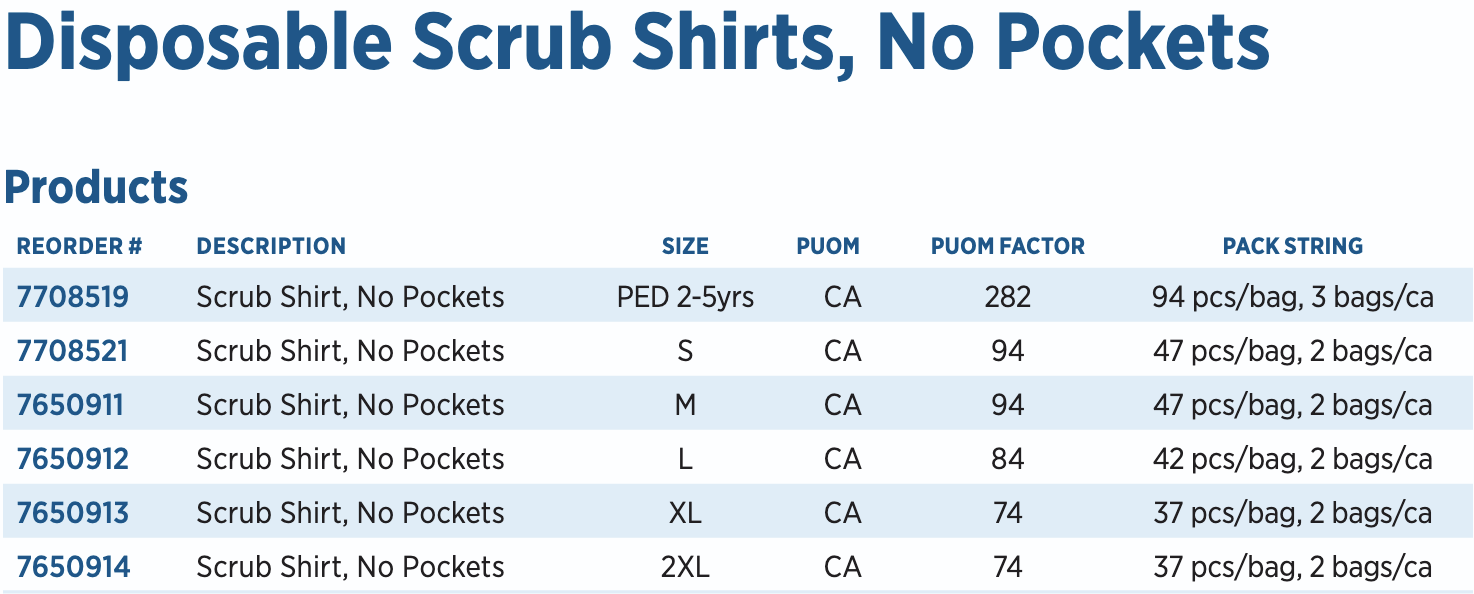Click the PUOM column header
The width and height of the screenshot is (1474, 594).
[828, 246]
